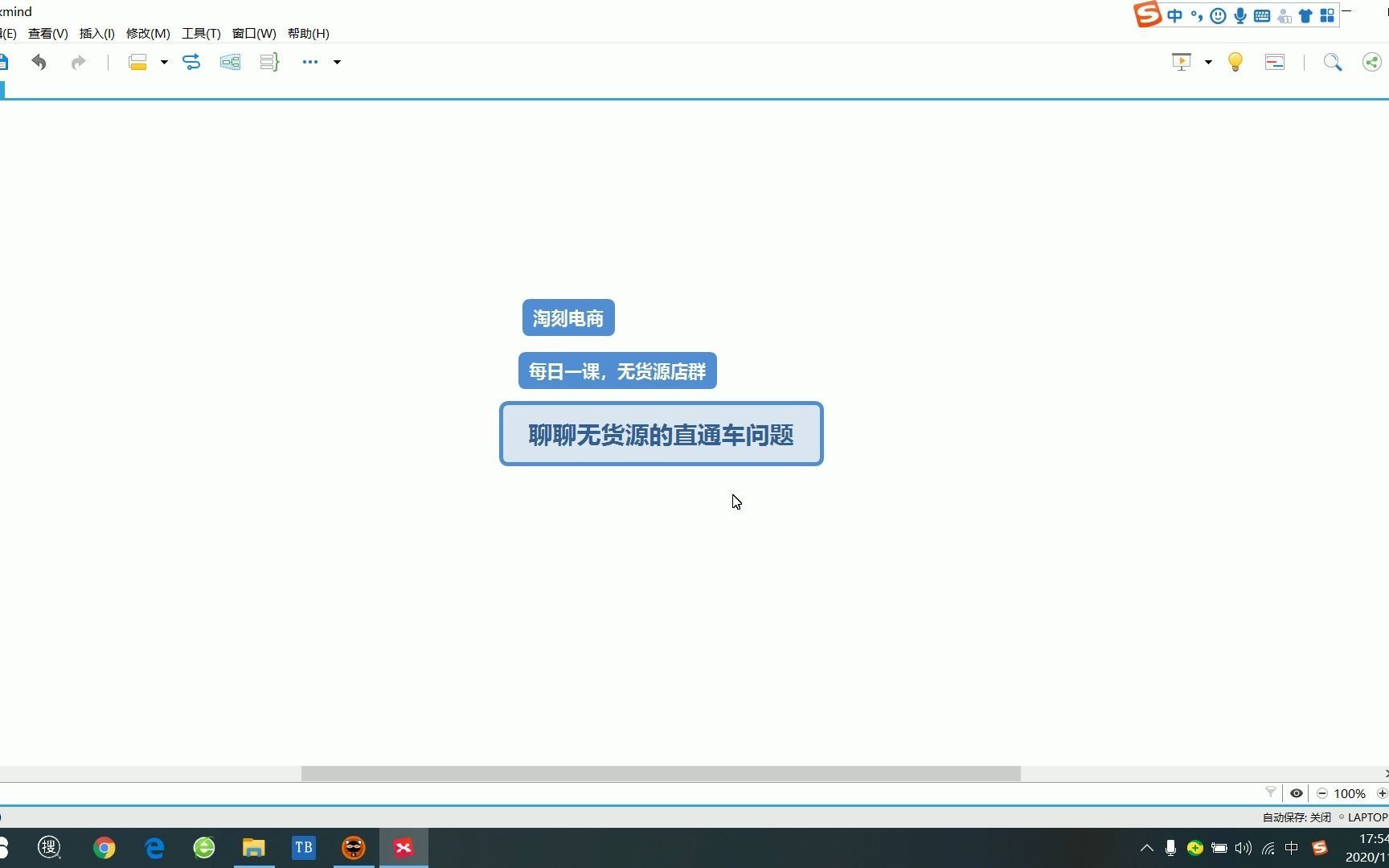The width and height of the screenshot is (1389, 868).
Task: Open Google Chrome from the taskbar
Action: [104, 847]
